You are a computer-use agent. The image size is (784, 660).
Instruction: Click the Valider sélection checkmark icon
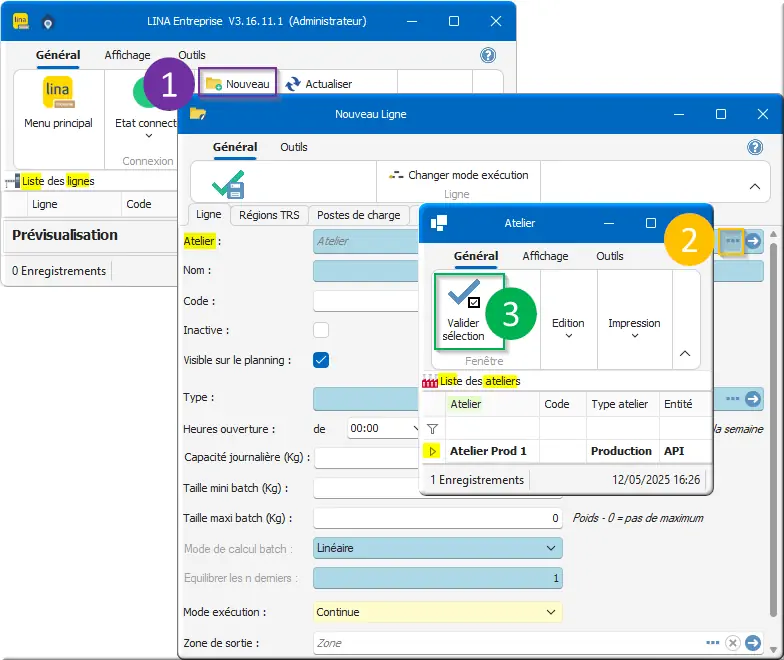[x=465, y=293]
